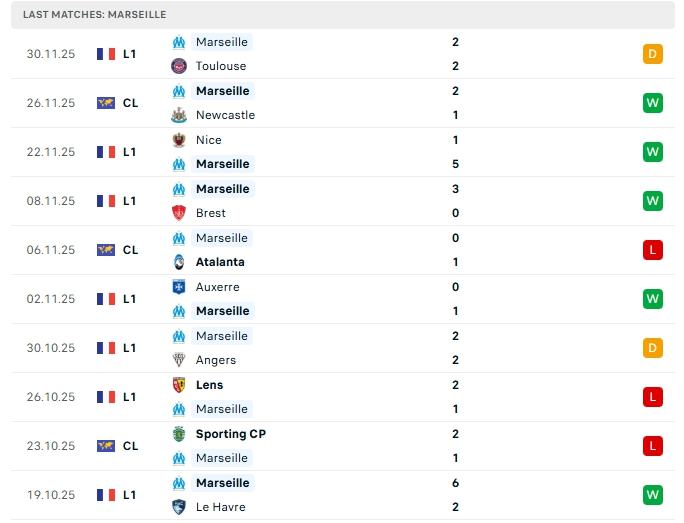The image size is (684, 523).
Task: Select the 22.11.25 Nice vs Marseille score
Action: coord(455,152)
